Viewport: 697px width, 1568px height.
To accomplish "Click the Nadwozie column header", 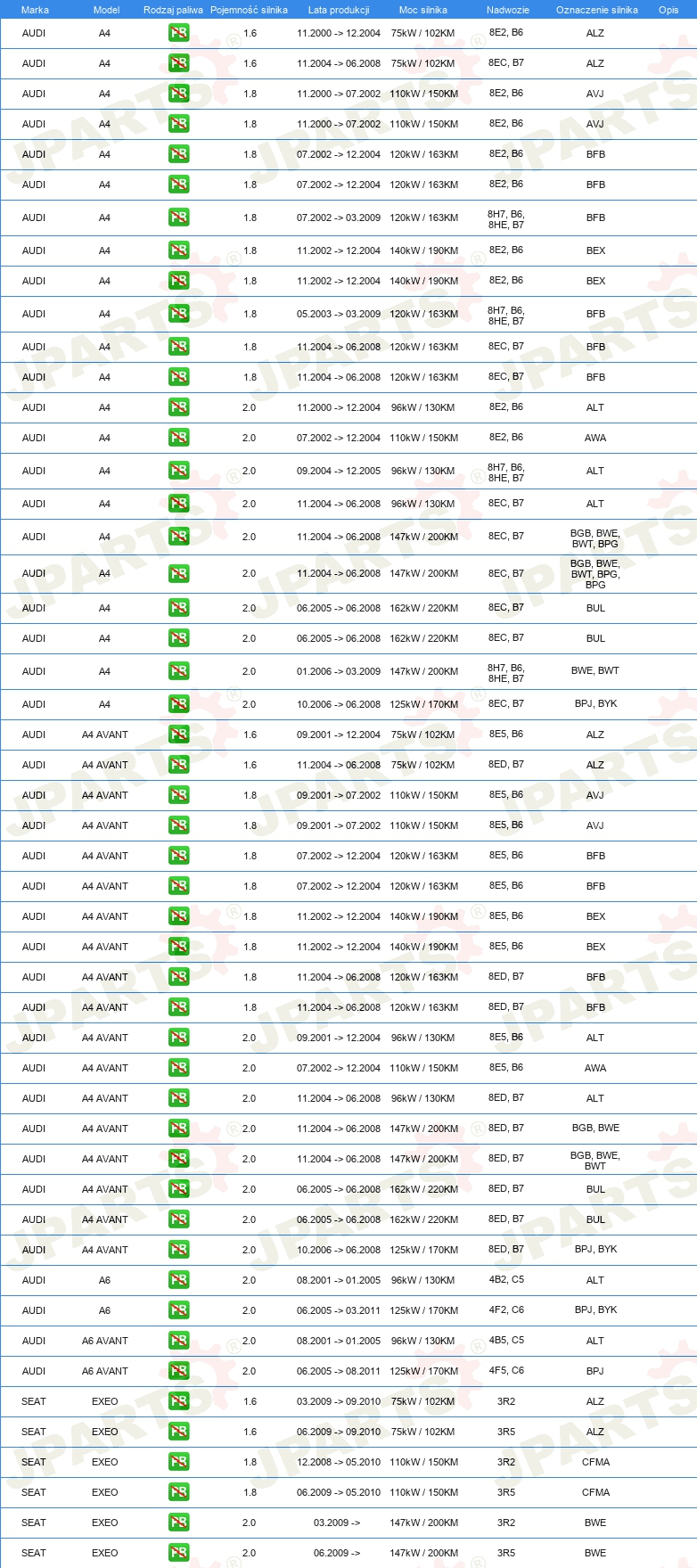I will coord(508,10).
